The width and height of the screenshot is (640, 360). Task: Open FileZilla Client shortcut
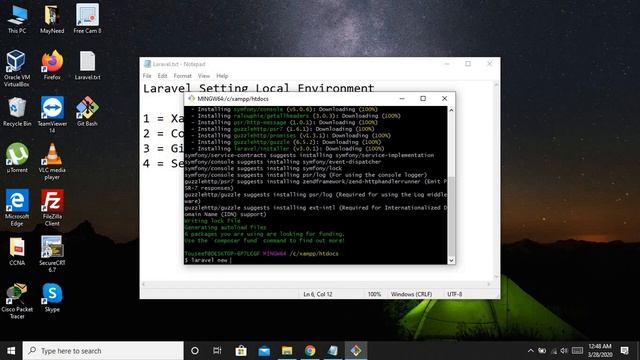(x=52, y=208)
